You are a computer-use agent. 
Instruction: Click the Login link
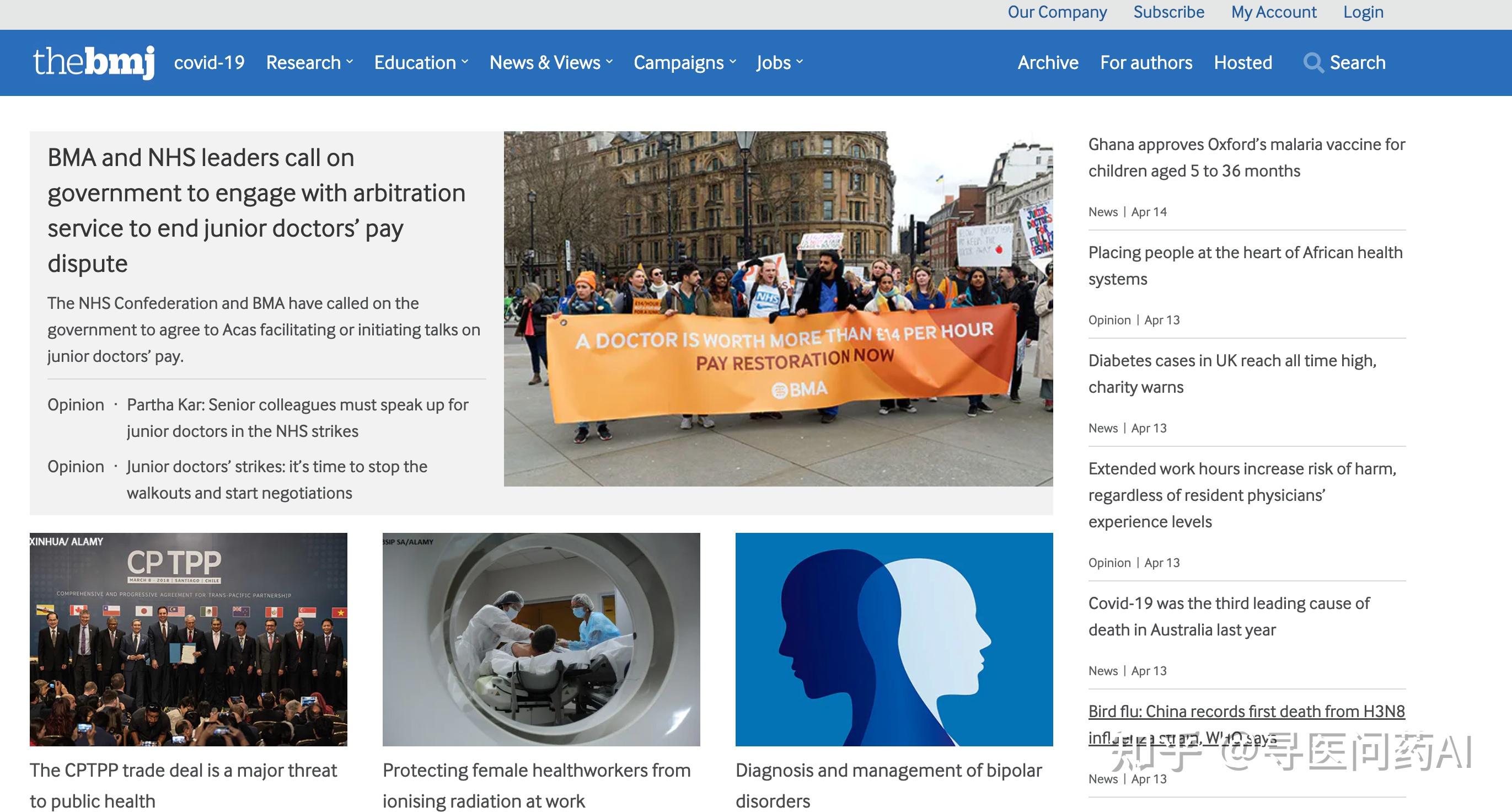pos(1363,12)
